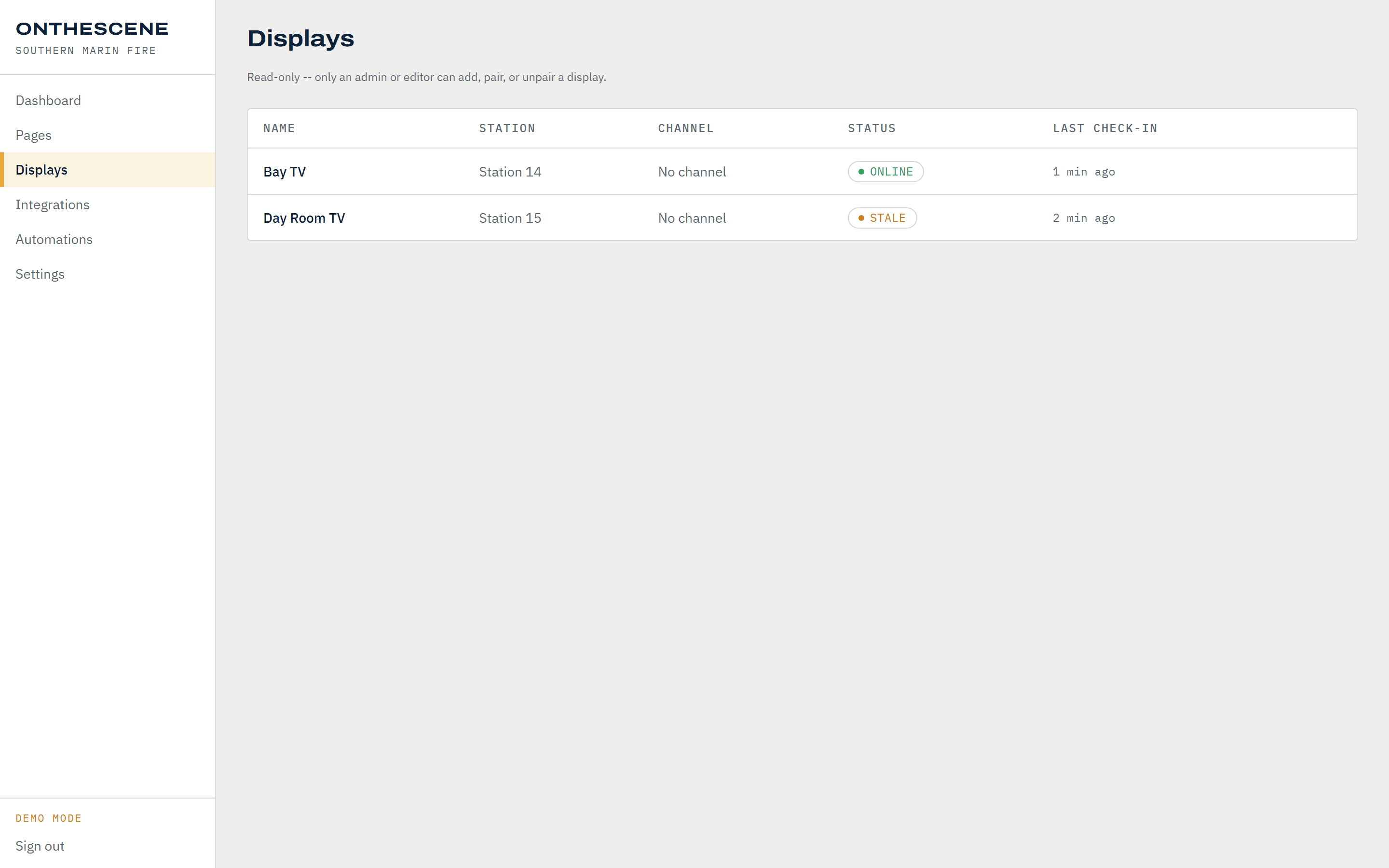Click the 2 min ago check-in
The height and width of the screenshot is (868, 1389).
click(1084, 218)
